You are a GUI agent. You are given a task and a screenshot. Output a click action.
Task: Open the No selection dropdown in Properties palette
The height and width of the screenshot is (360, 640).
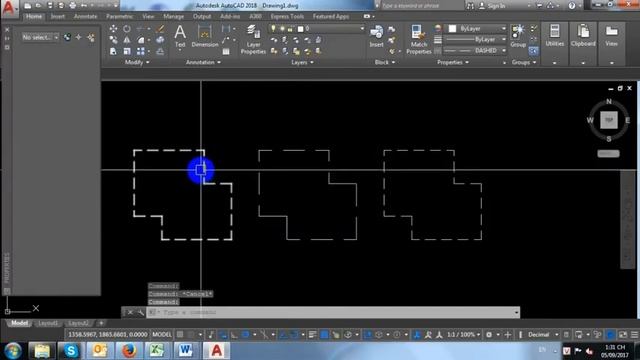pos(40,38)
